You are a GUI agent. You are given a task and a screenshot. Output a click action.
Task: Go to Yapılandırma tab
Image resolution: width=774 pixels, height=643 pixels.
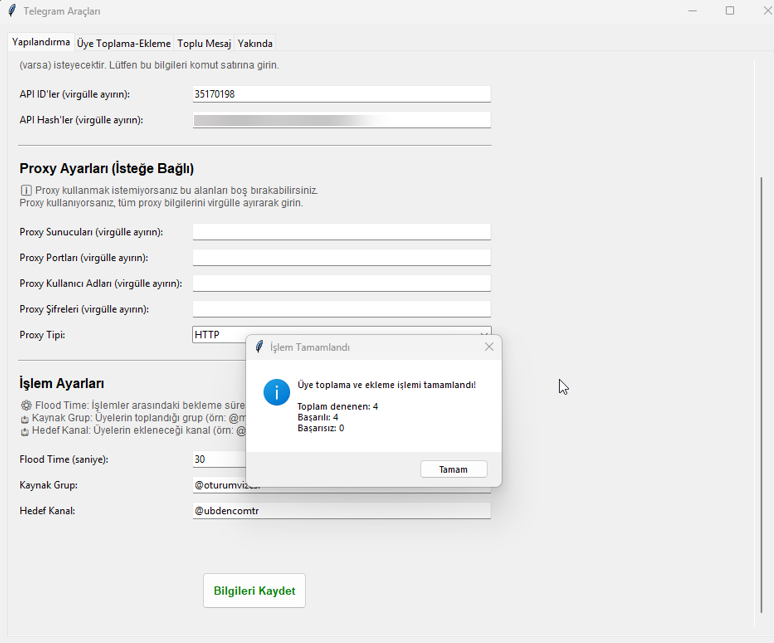[41, 43]
